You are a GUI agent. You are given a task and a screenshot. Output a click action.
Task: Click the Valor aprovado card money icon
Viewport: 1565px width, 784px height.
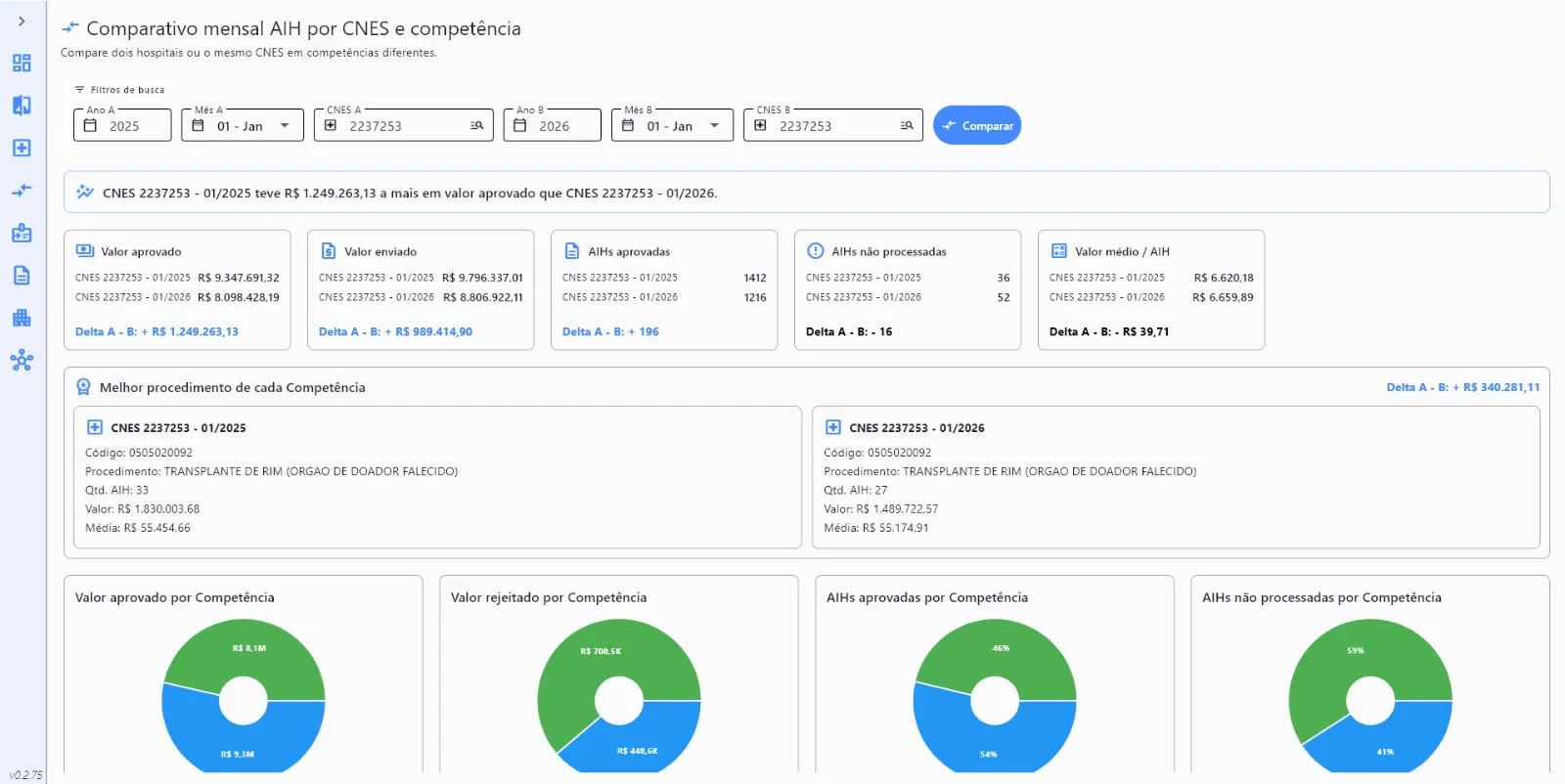click(x=85, y=251)
